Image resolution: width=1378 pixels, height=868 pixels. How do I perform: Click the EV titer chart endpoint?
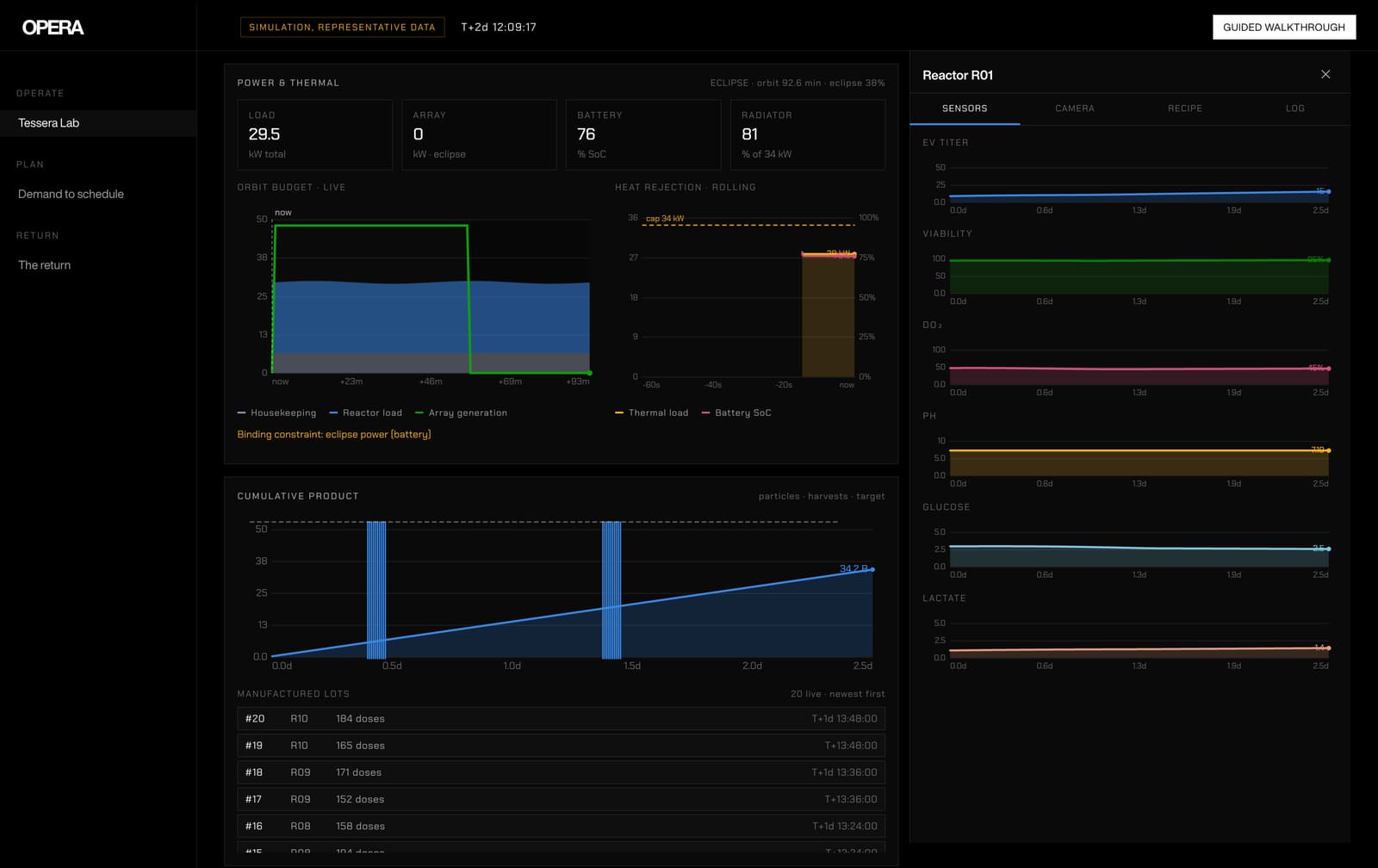point(1329,191)
